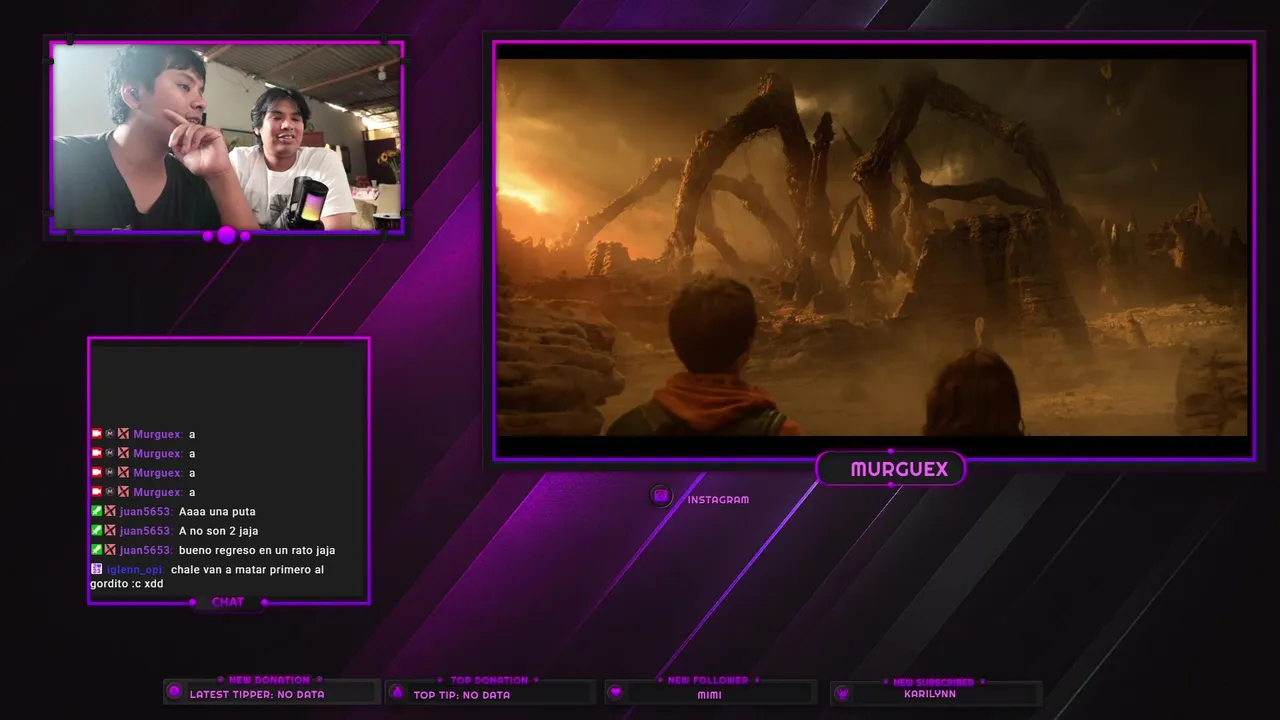Click the New Subscriber crown icon
Image resolution: width=1280 pixels, height=720 pixels.
click(843, 692)
